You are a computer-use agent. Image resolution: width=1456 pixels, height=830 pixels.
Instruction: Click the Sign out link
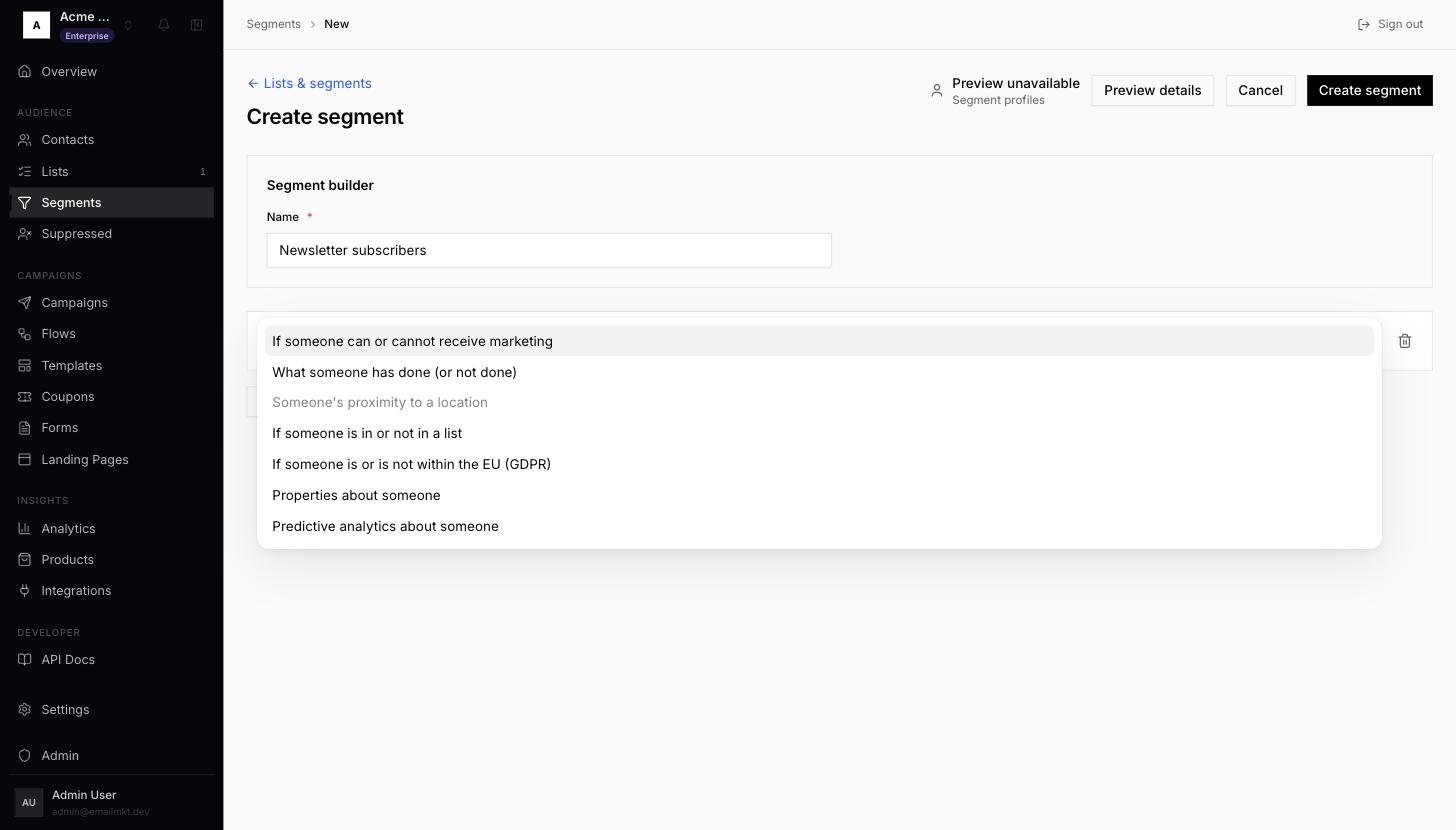[x=1390, y=24]
